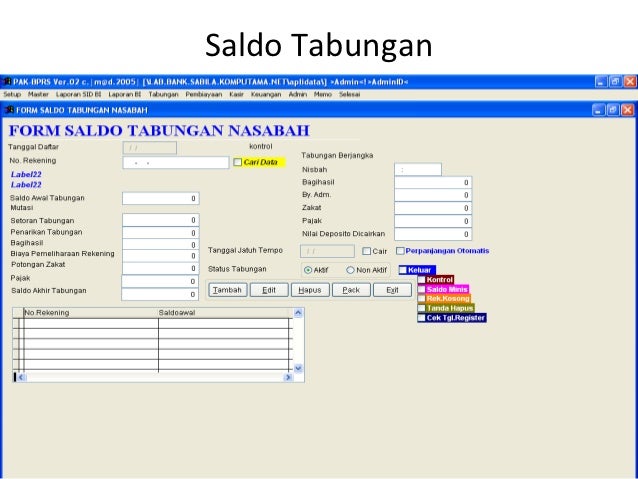Image resolution: width=638 pixels, height=479 pixels.
Task: Open the Kasir menu
Action: [236, 94]
